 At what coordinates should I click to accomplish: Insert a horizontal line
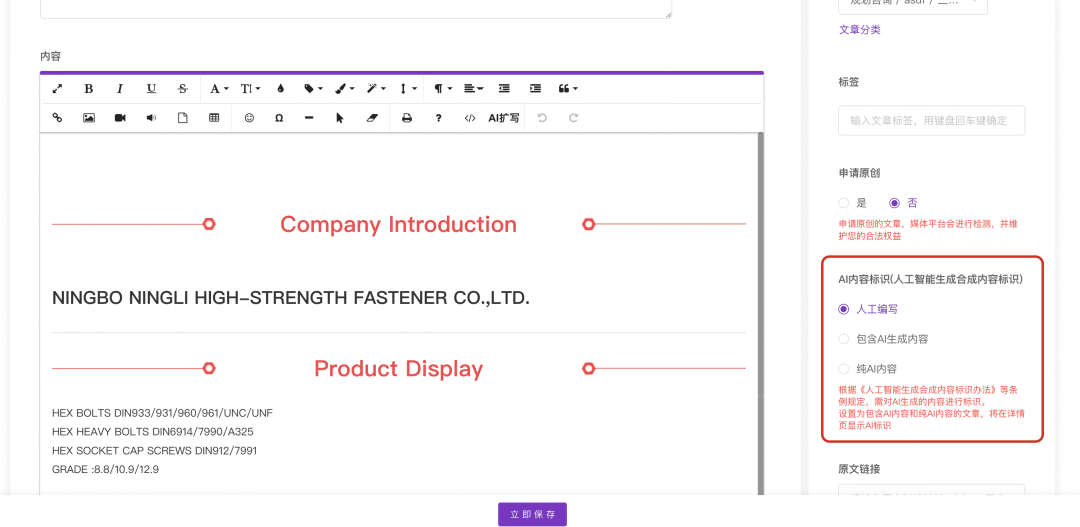(x=309, y=118)
